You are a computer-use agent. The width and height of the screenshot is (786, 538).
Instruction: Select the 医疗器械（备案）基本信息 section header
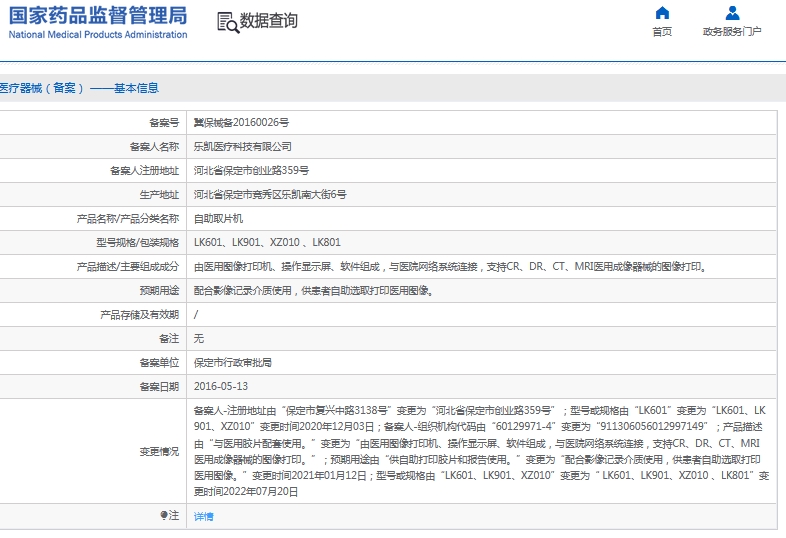coord(79,88)
